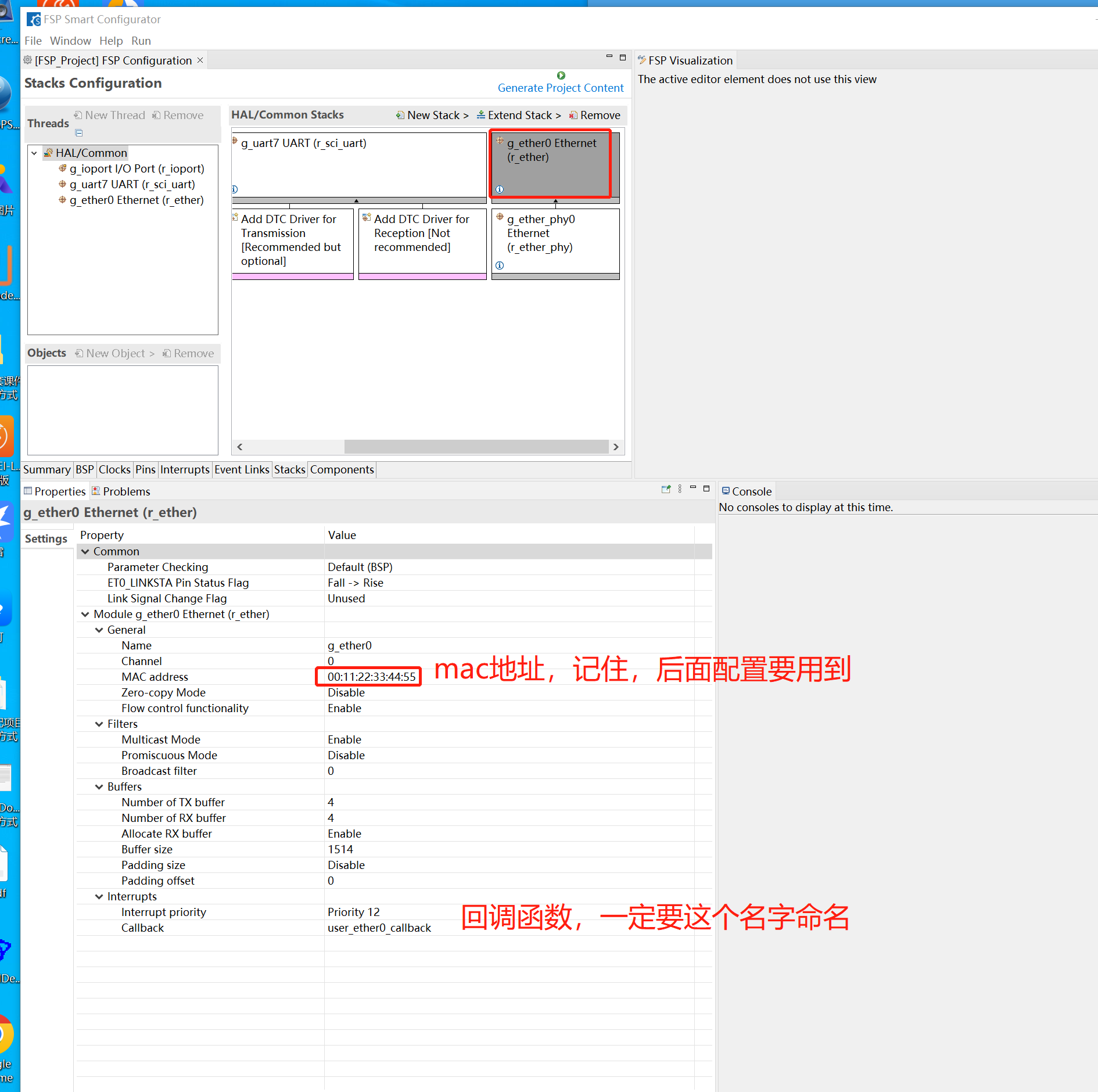
Task: Select the FSP Visualization tab
Action: click(686, 60)
